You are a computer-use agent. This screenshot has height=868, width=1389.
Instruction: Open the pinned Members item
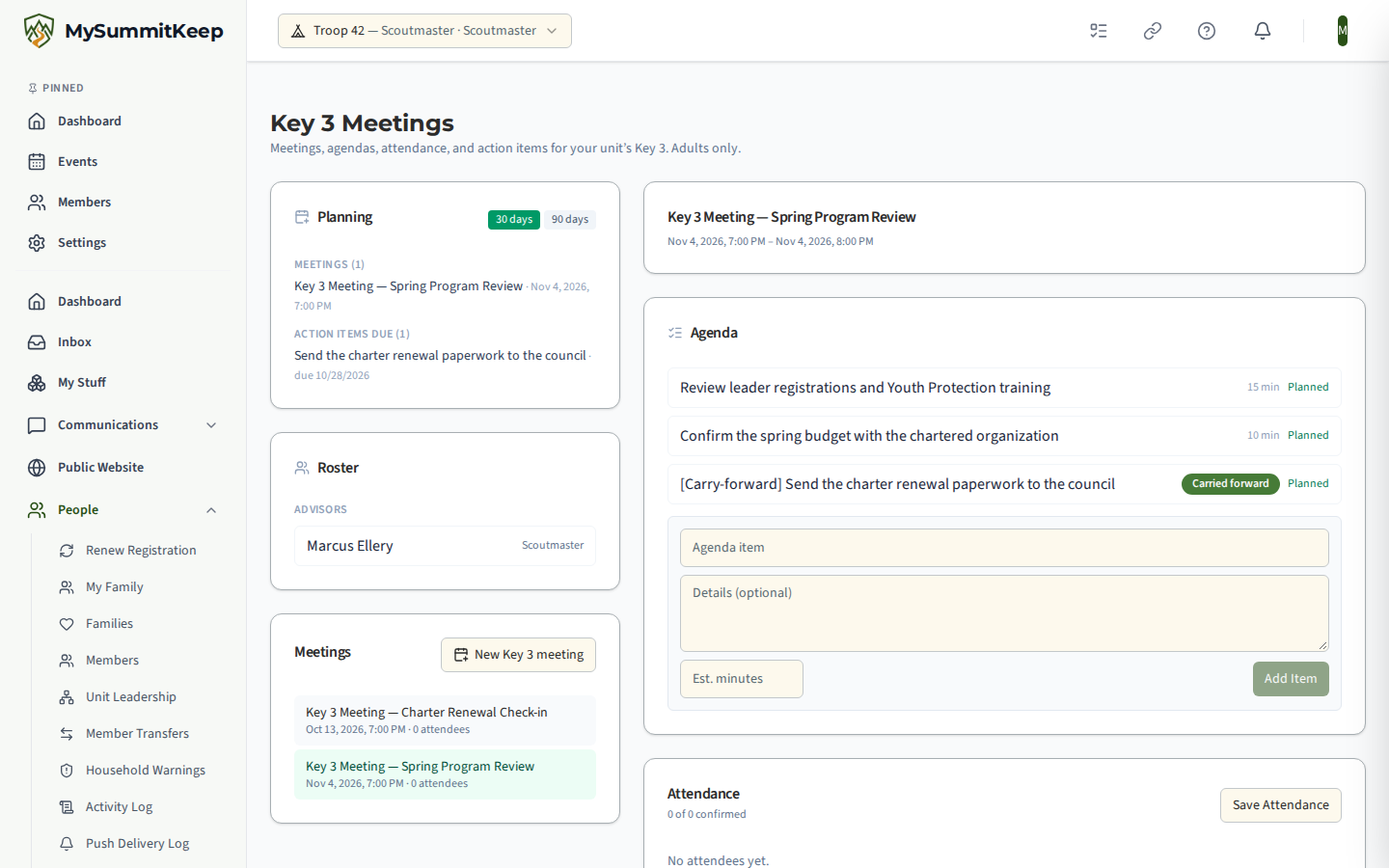point(123,203)
